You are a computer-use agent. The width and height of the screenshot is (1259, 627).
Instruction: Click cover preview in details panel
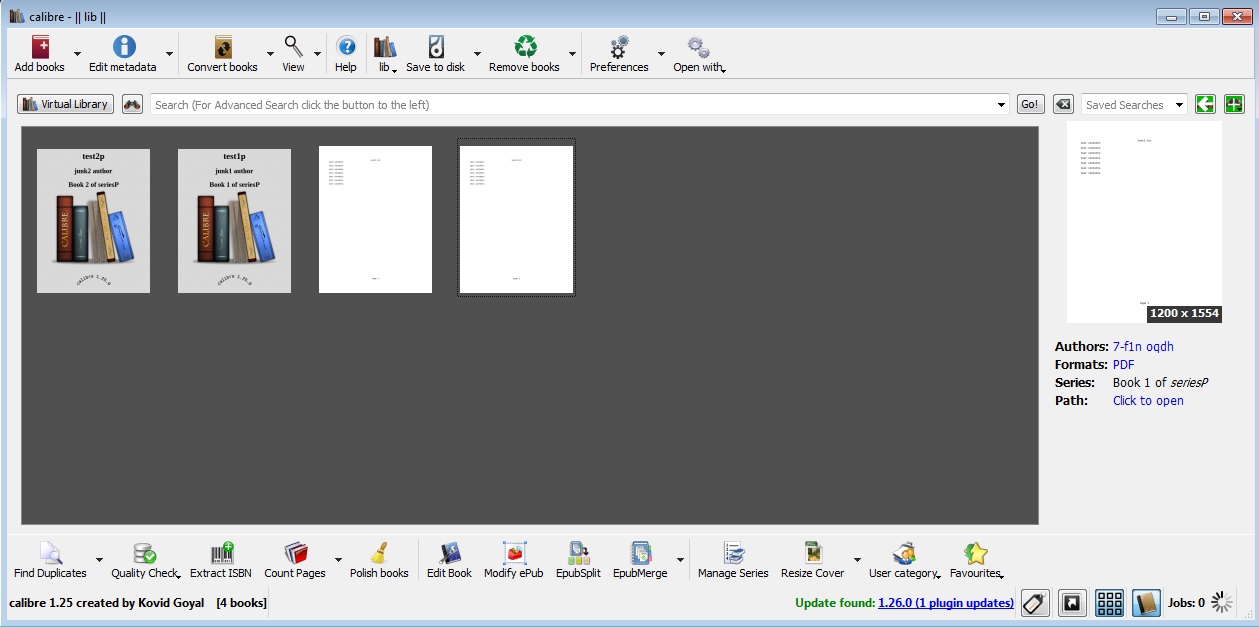(x=1144, y=222)
